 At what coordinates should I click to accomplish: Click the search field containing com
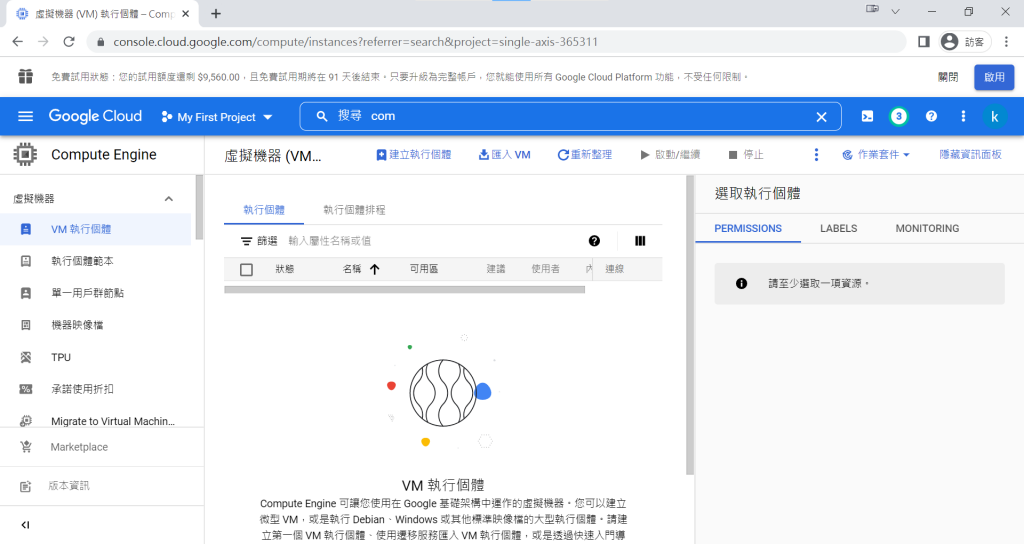coord(569,116)
